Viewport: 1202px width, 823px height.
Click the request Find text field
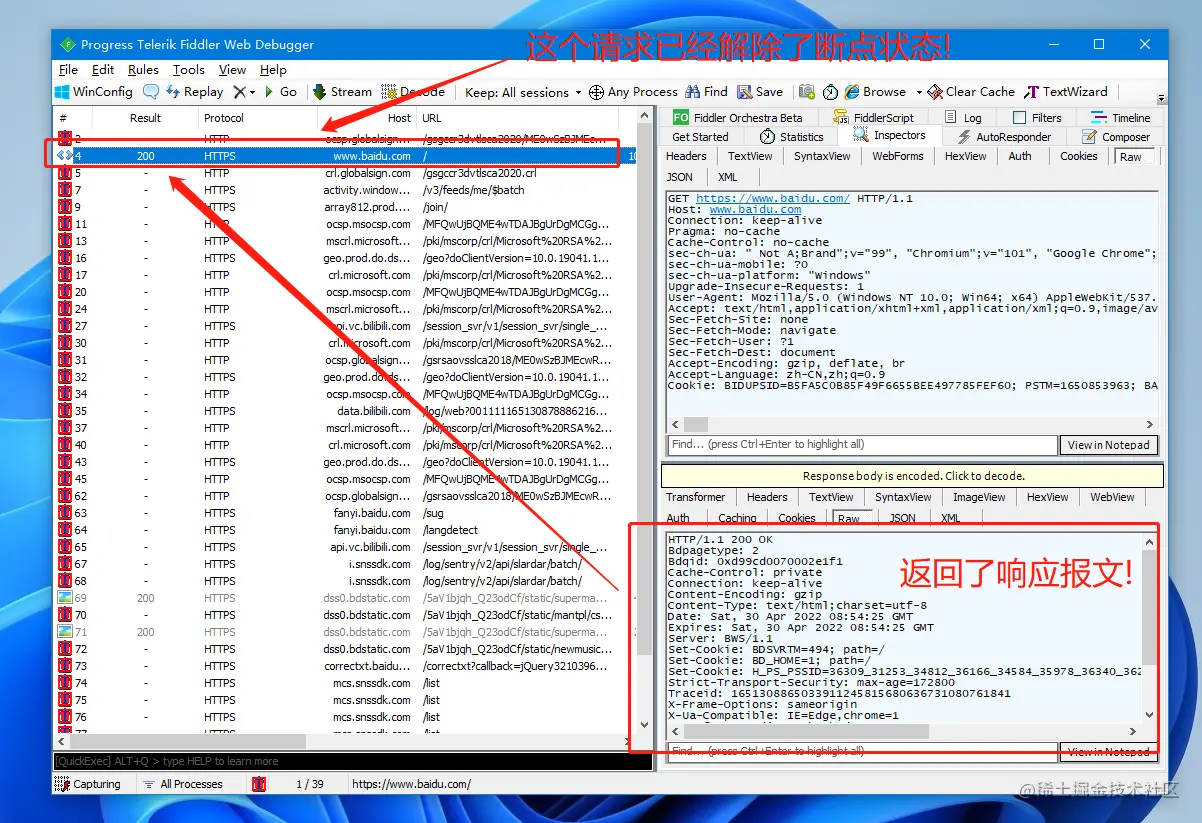point(862,445)
